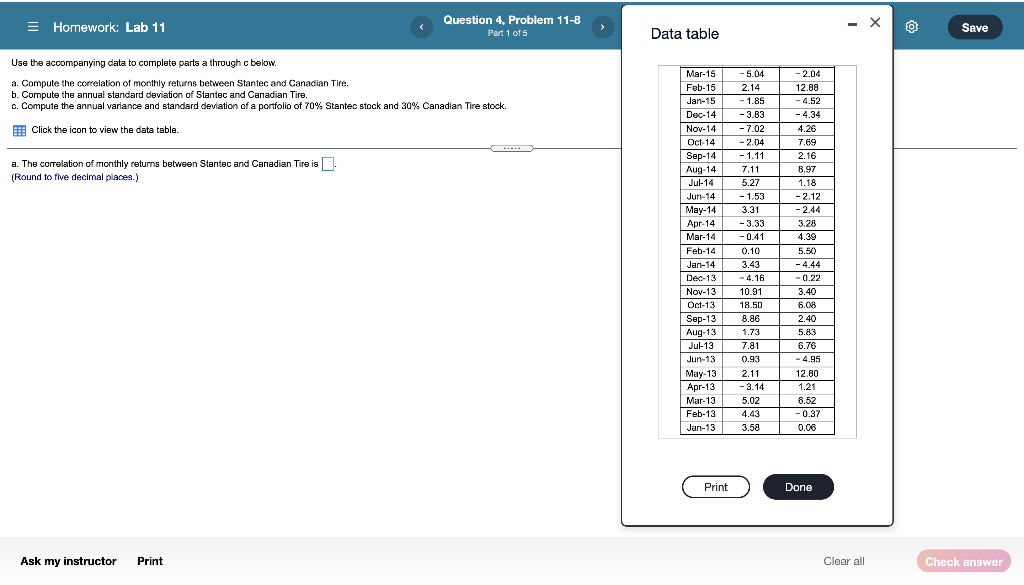Click the 'Part 1 of 5' label

(507, 33)
